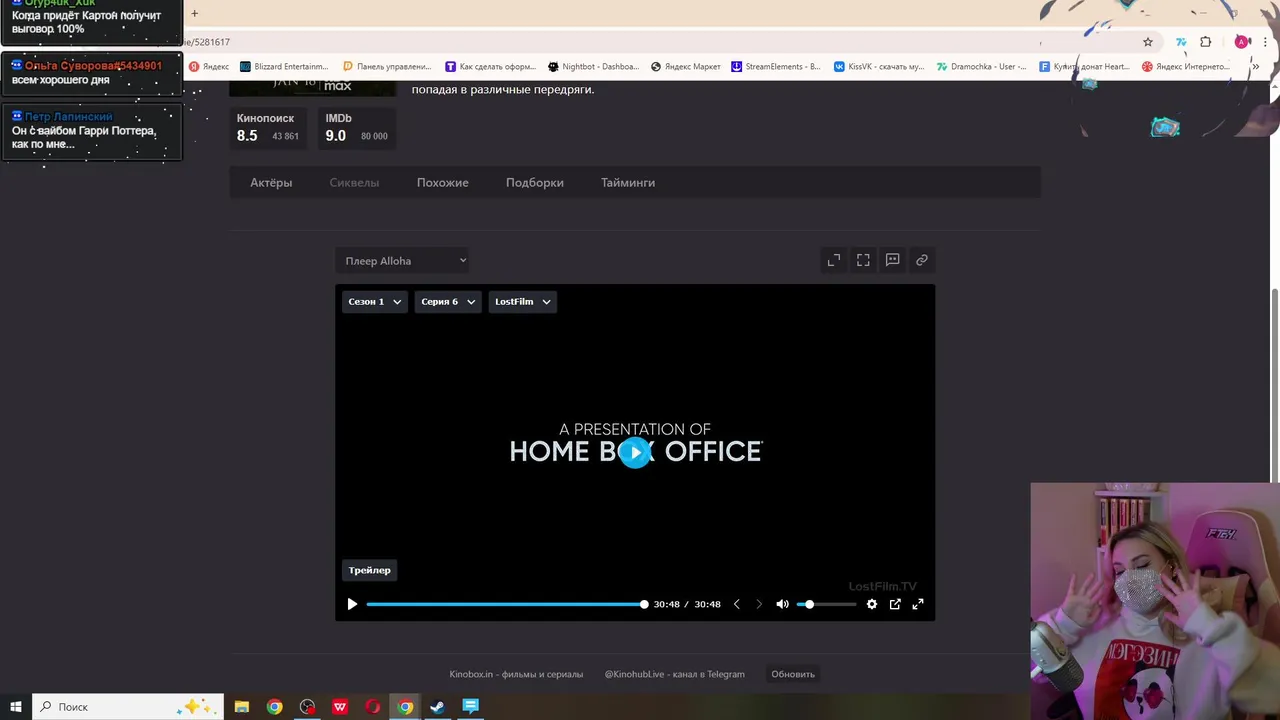Screen dimensions: 1280x720
Task: Open Kinobox.in - фильмы и сериалы link
Action: point(516,674)
